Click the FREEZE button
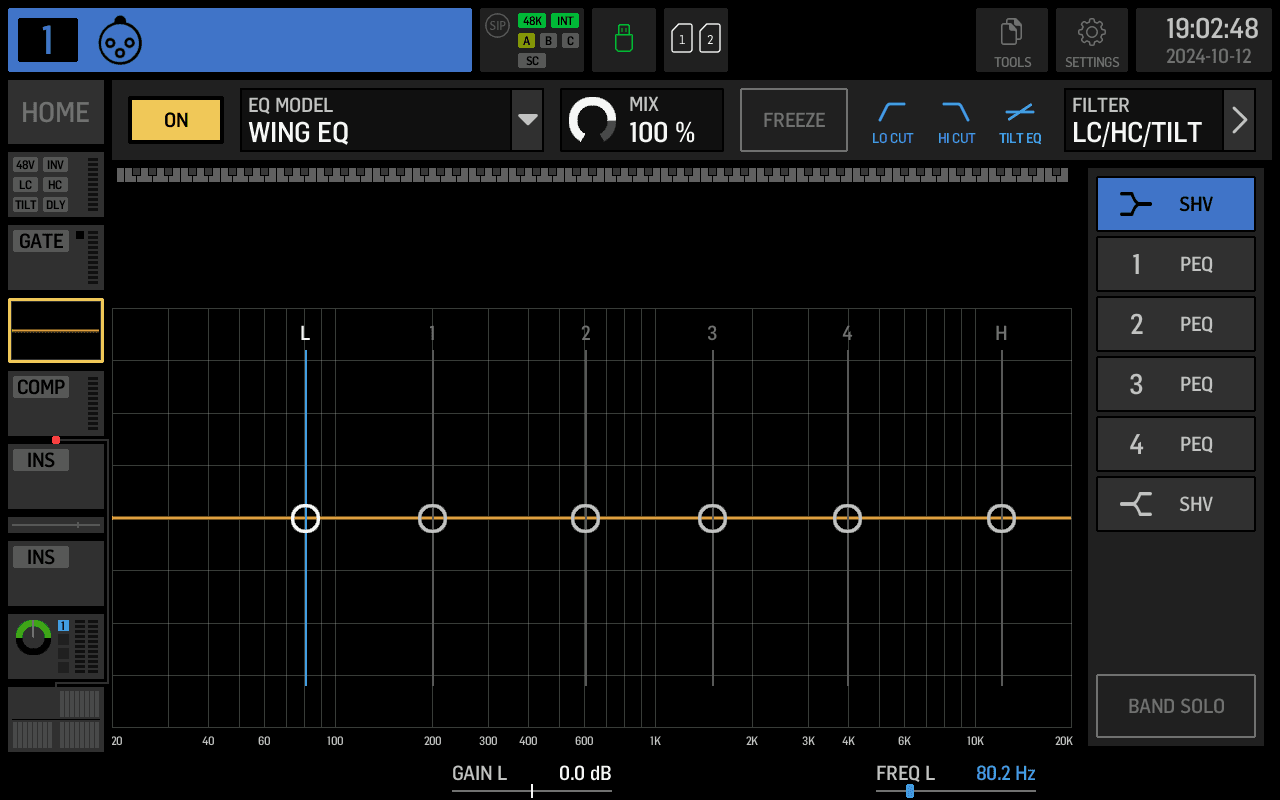 tap(794, 120)
